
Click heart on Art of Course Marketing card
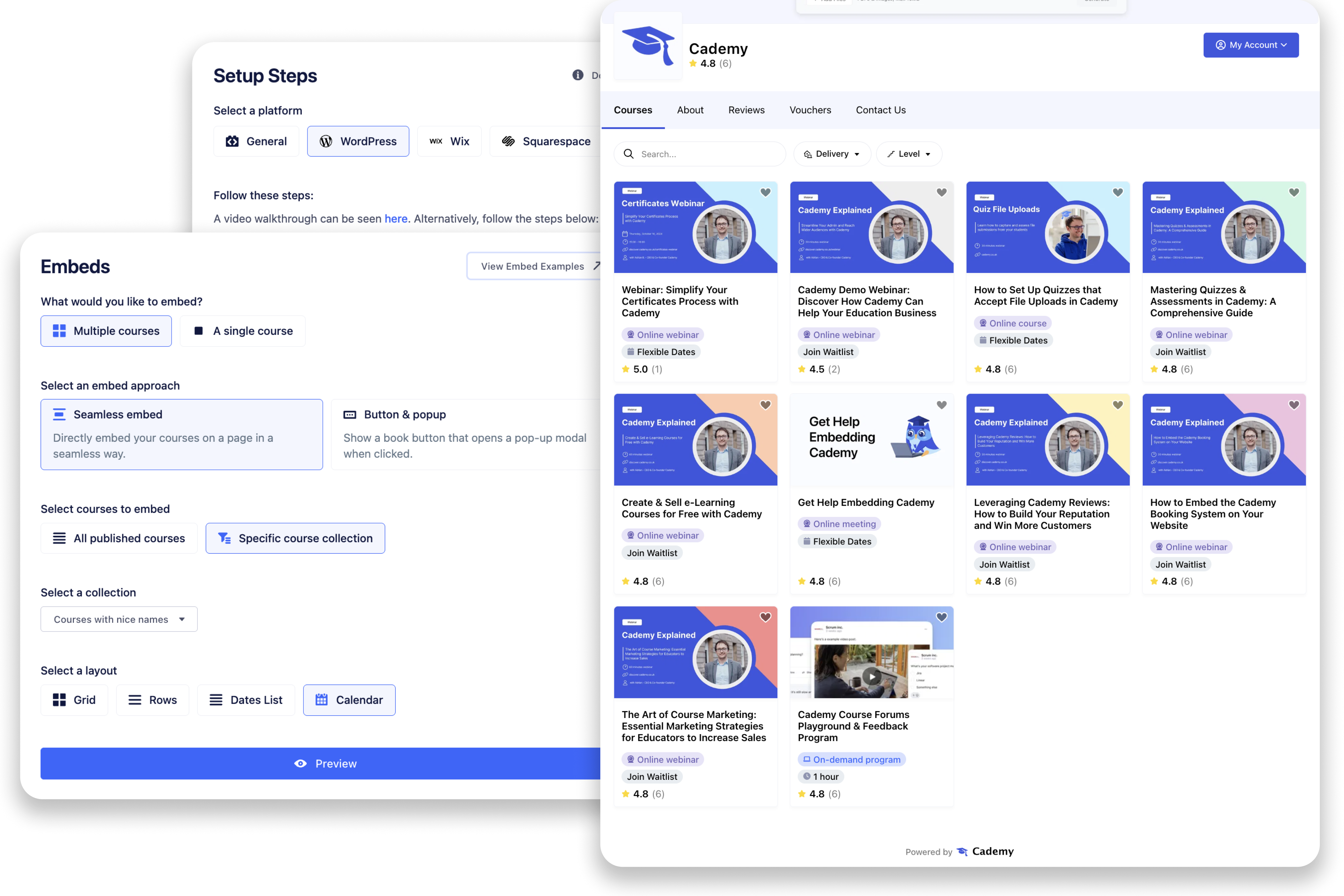click(765, 617)
